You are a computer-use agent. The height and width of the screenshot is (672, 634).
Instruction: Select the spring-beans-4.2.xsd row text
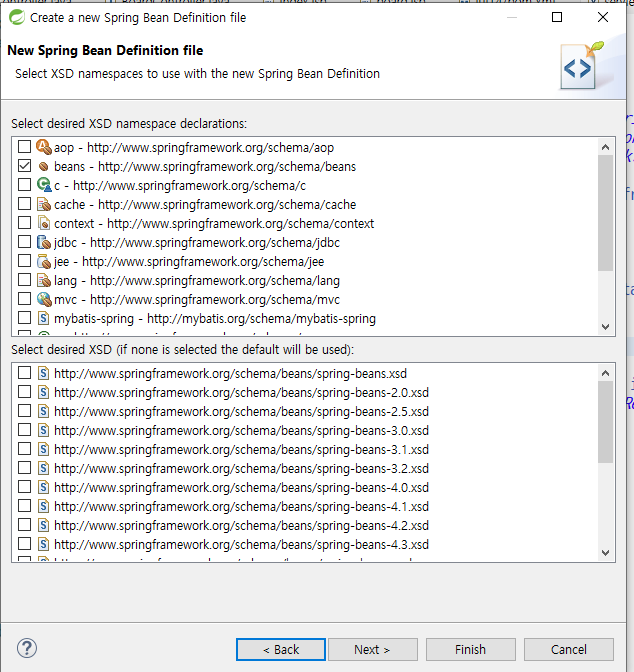pyautogui.click(x=241, y=526)
